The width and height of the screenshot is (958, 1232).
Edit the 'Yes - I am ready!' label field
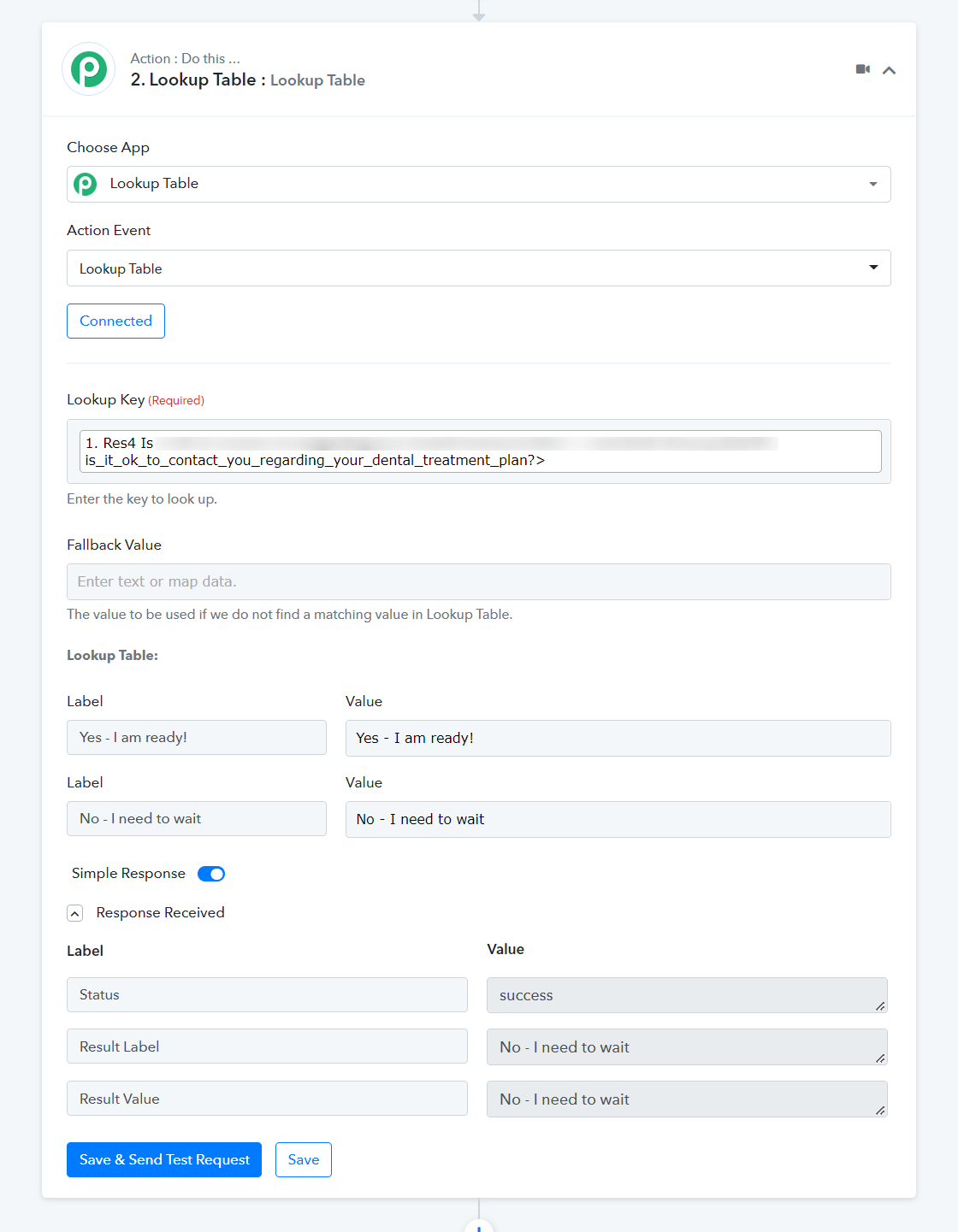tap(197, 737)
